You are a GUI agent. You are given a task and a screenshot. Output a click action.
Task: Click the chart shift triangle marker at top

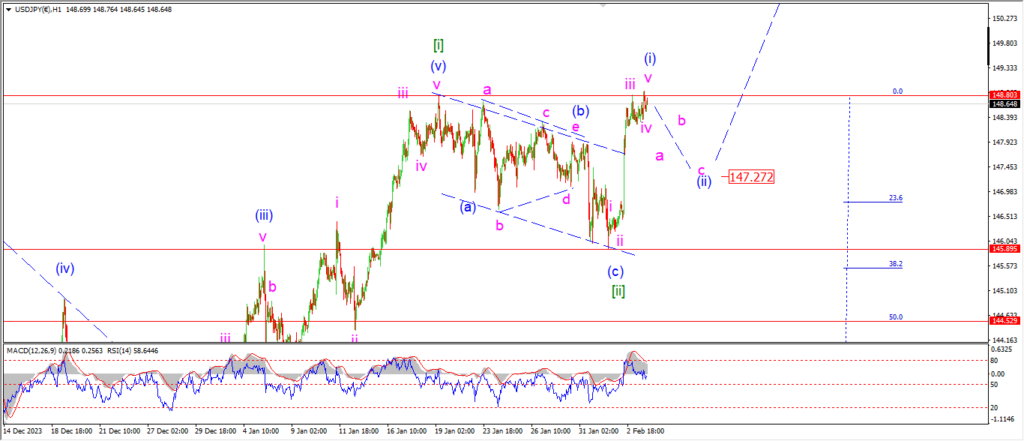603,5
